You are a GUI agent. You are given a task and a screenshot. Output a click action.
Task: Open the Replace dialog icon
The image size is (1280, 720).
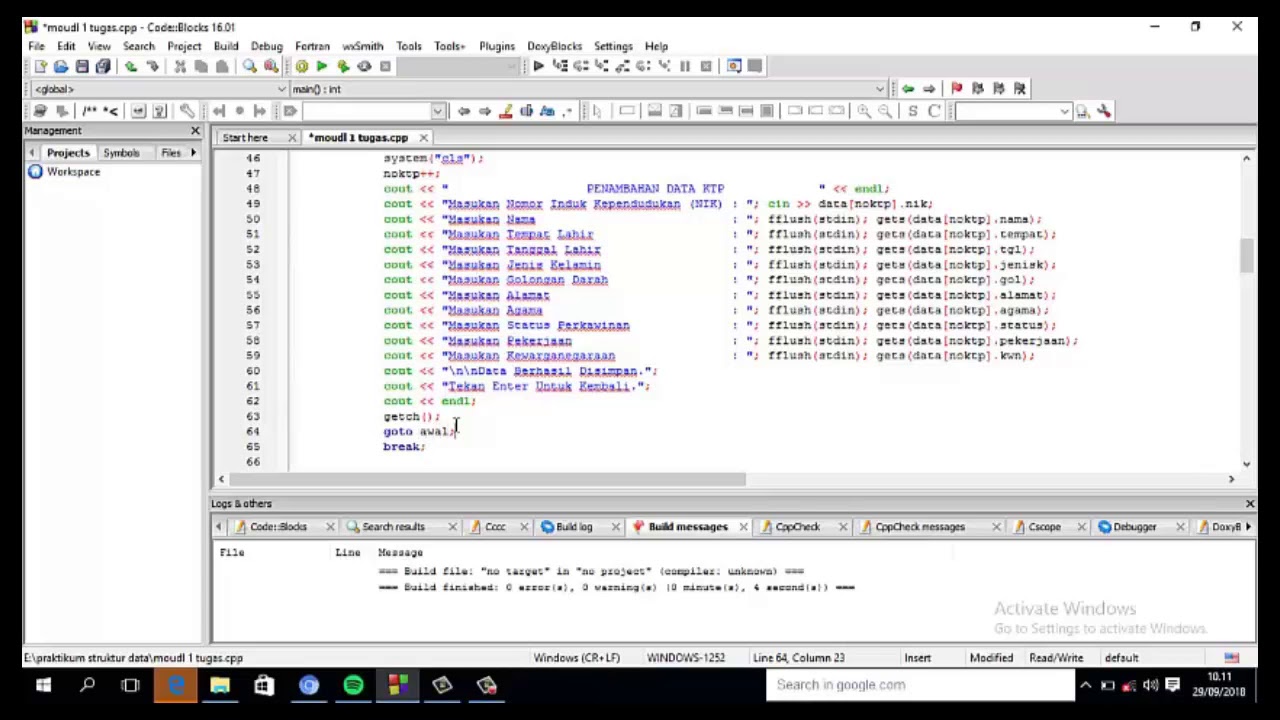point(270,66)
